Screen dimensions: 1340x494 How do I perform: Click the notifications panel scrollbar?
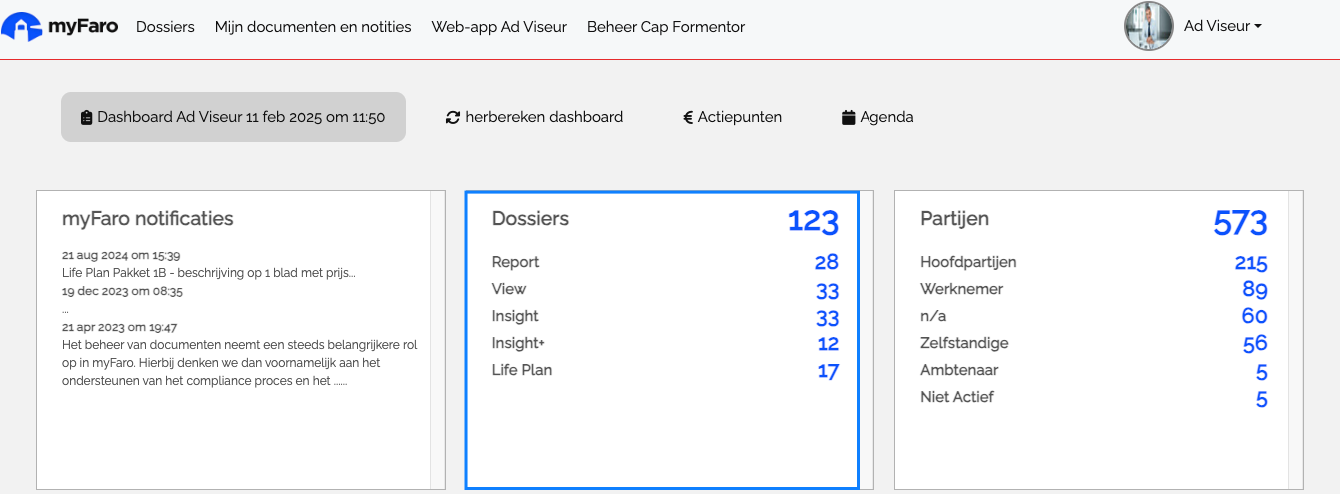click(437, 340)
